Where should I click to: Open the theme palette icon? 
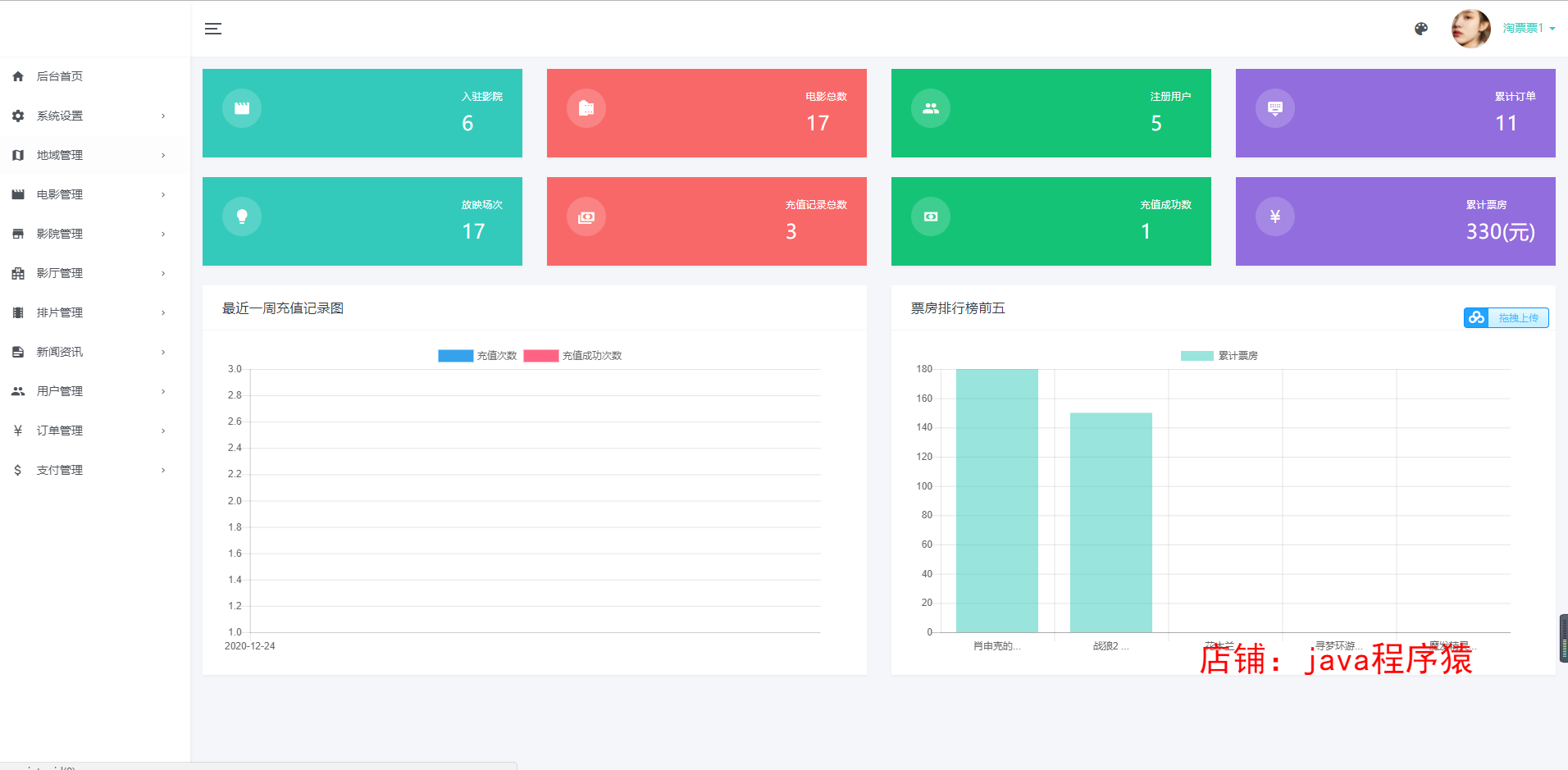1421,29
